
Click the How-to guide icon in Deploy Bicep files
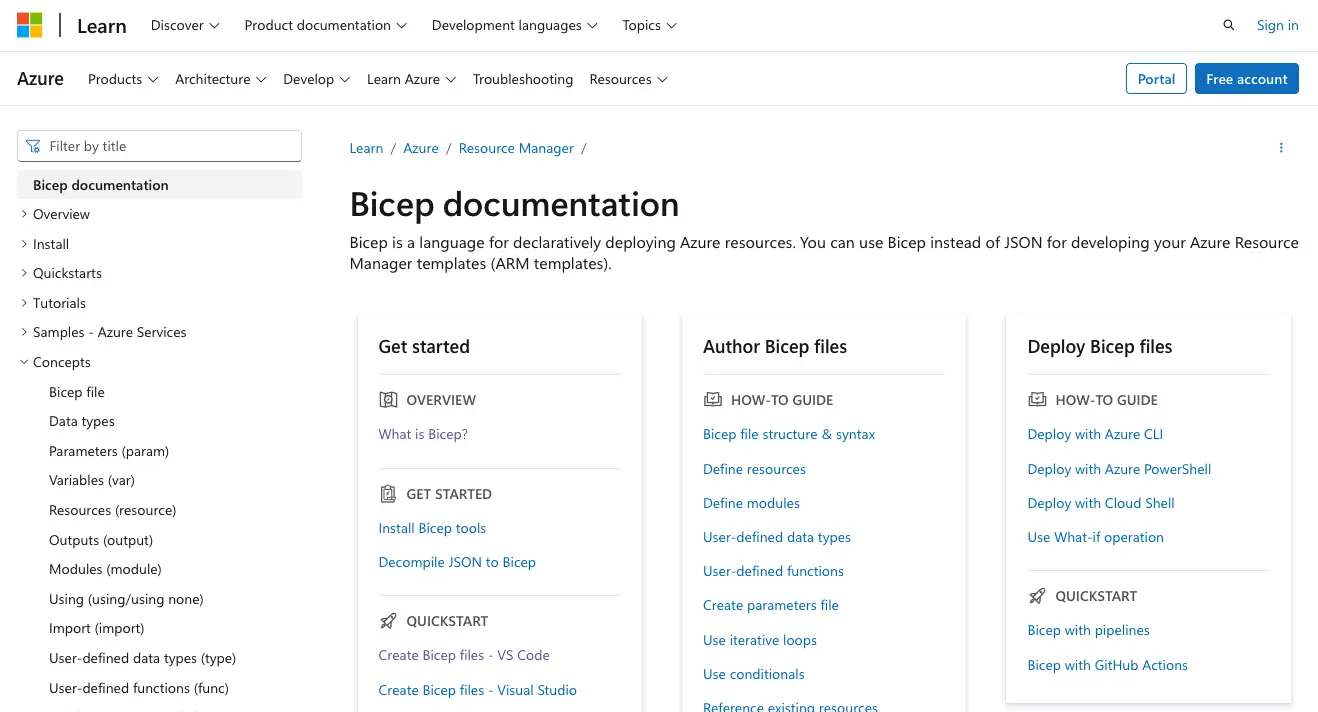pos(1037,400)
